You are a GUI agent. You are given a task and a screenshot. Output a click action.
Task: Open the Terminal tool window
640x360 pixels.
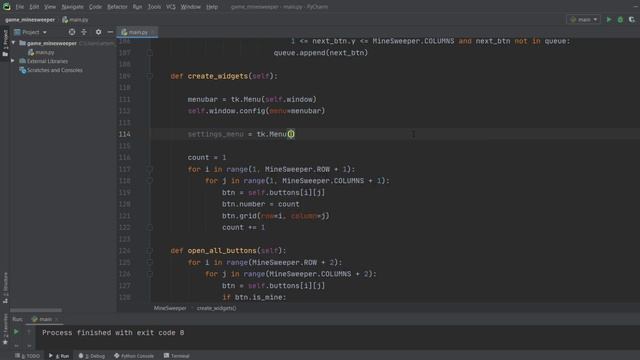point(177,356)
